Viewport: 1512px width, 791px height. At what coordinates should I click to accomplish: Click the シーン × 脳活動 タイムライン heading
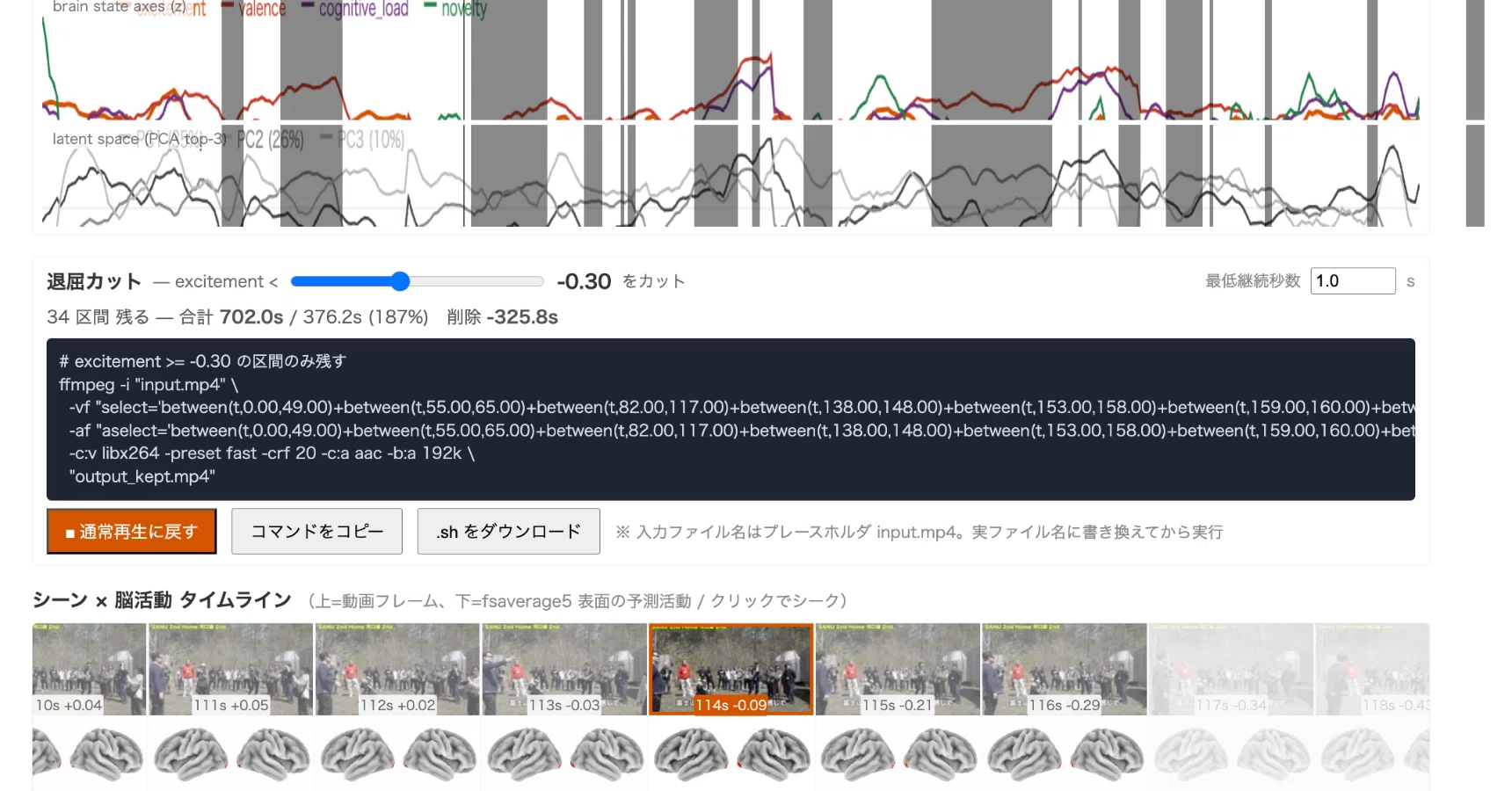(162, 600)
